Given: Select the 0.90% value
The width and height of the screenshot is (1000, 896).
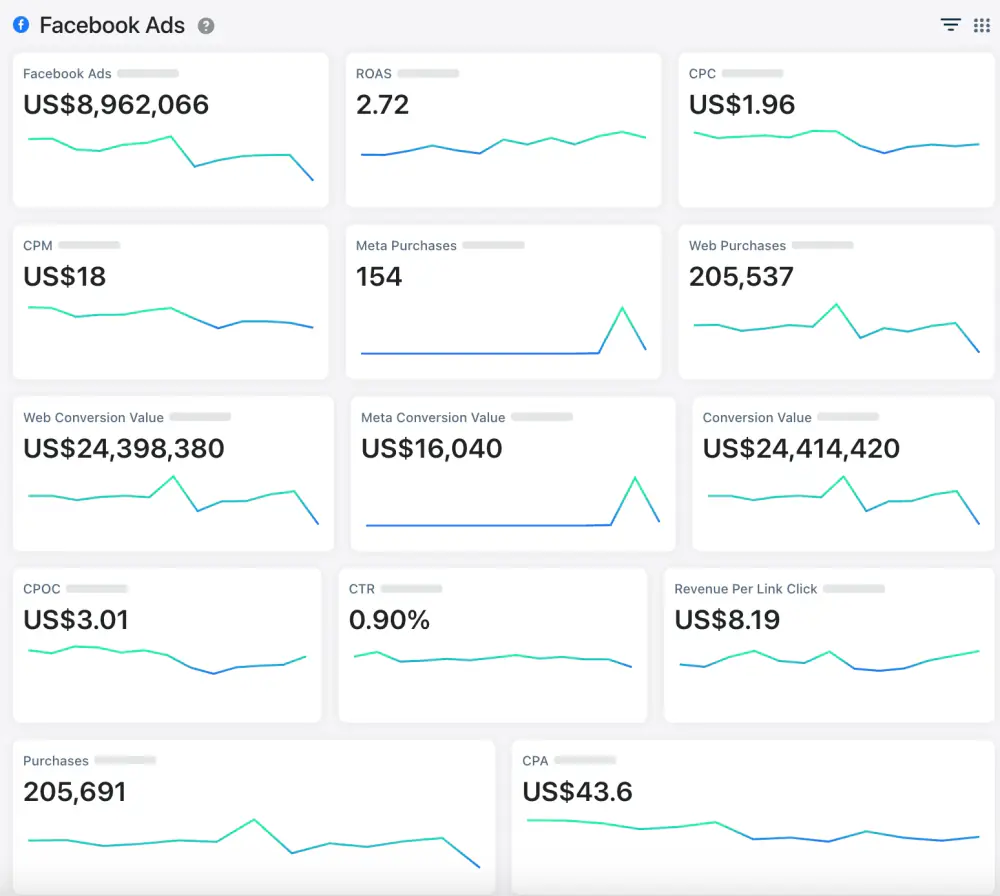Looking at the screenshot, I should tap(389, 620).
